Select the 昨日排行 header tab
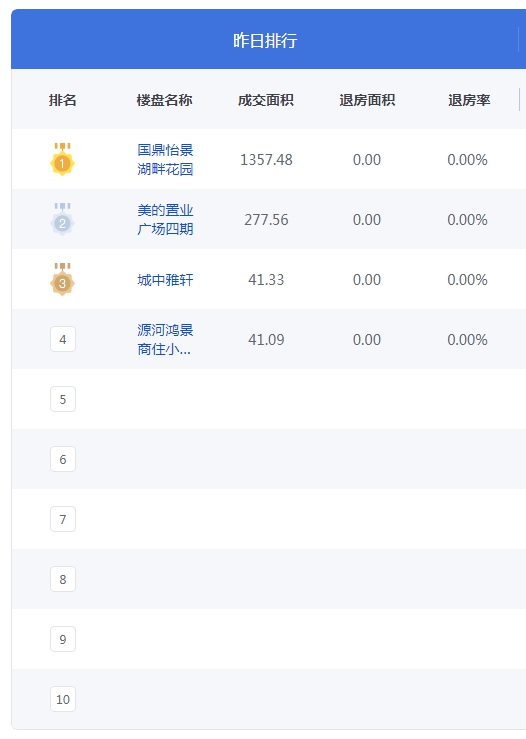This screenshot has width=526, height=739. (265, 41)
